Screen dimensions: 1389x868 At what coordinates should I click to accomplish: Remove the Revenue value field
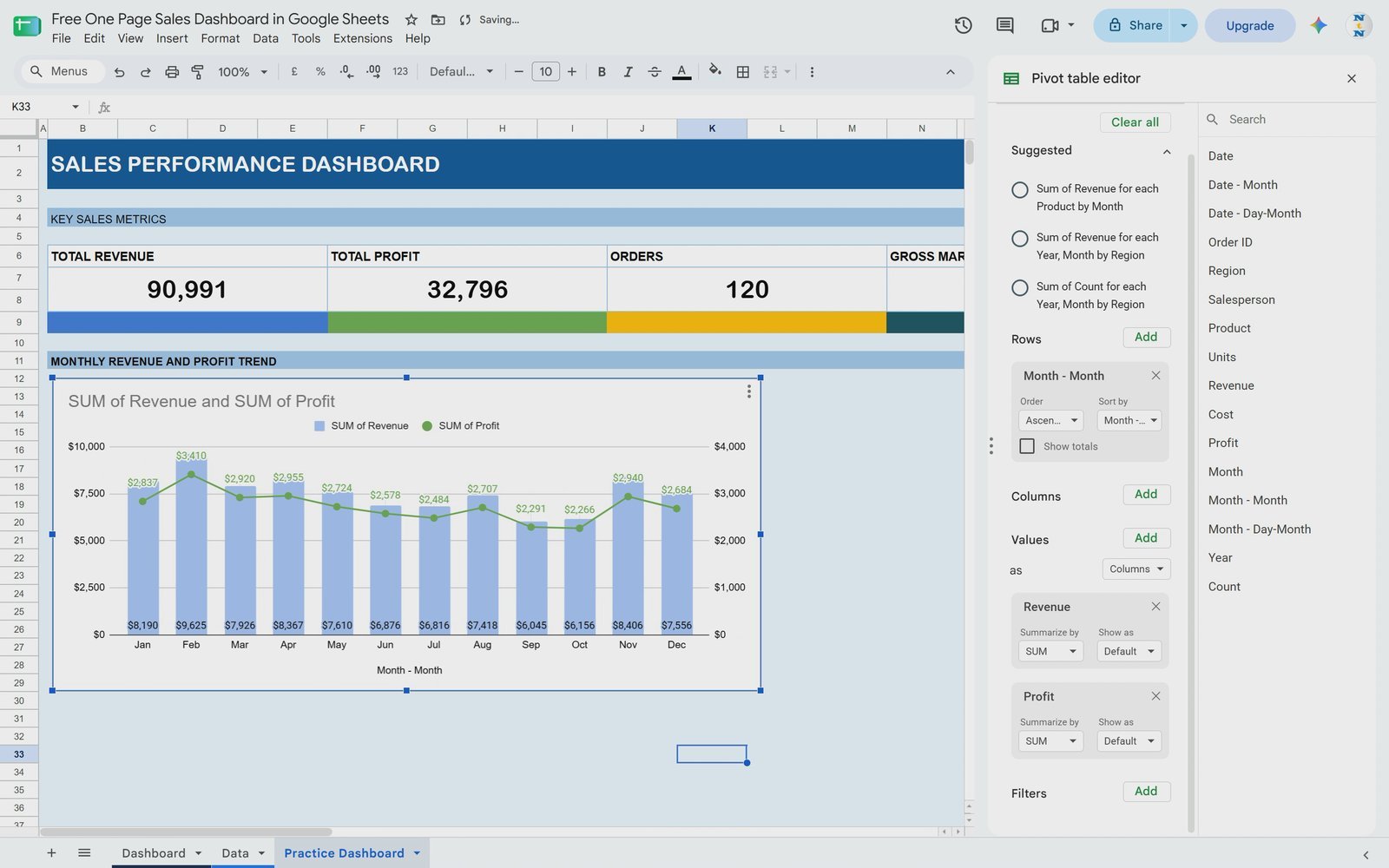[x=1155, y=607]
